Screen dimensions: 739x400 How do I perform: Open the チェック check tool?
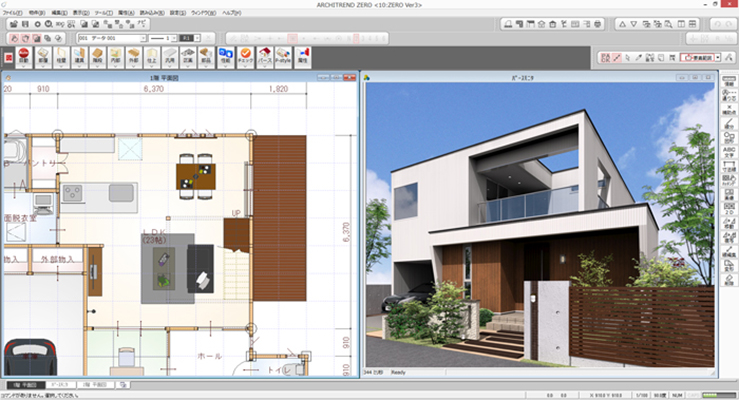tap(245, 57)
